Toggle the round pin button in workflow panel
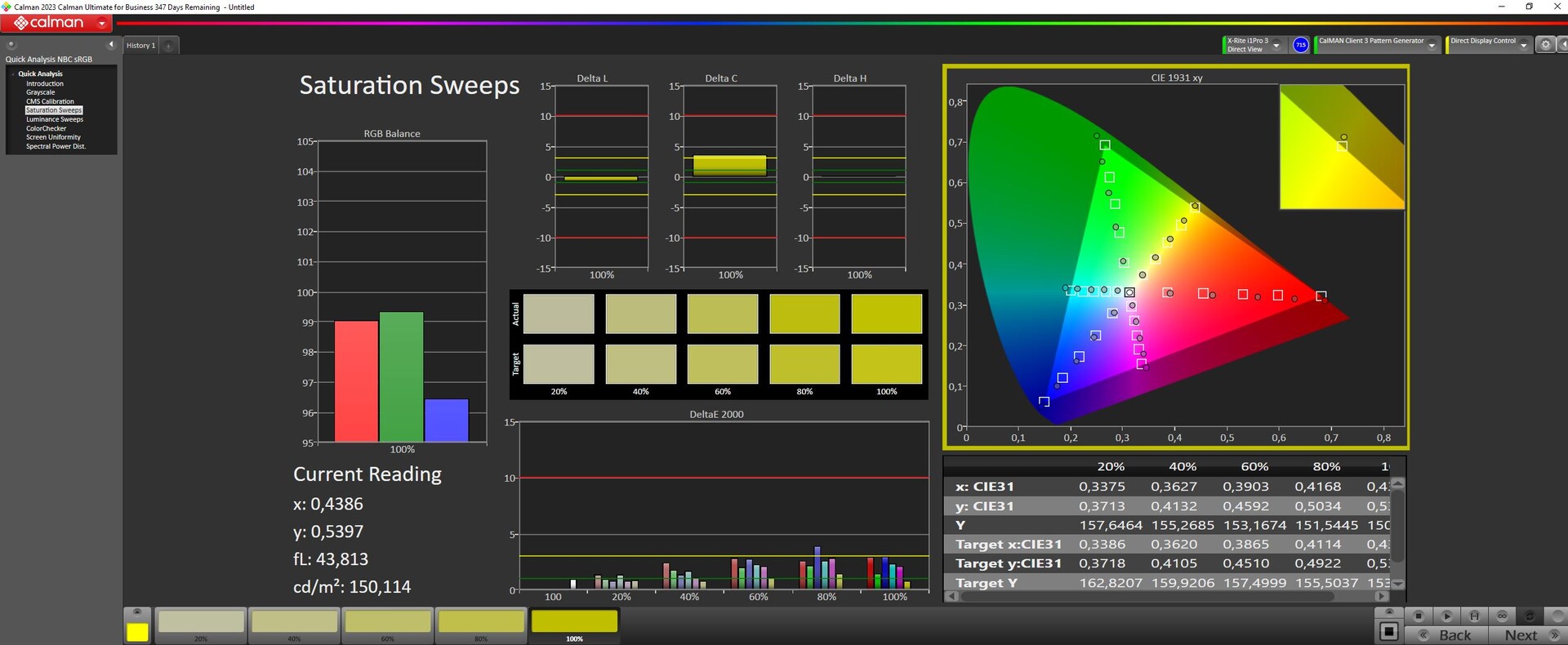The image size is (1568, 645). [x=11, y=45]
